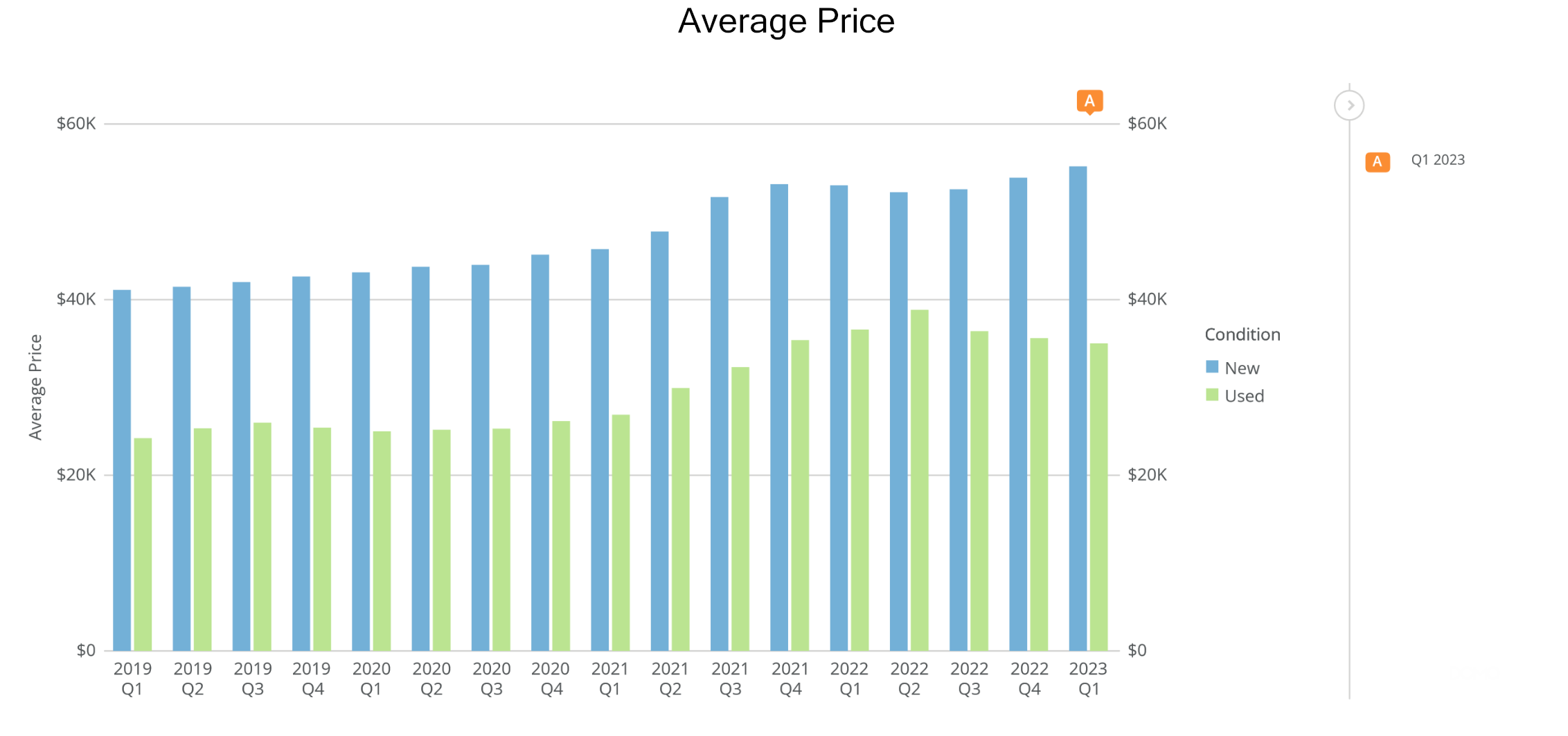Select the green Used bar for 2022 Q2
Viewport: 1568px width, 736px height.
pyautogui.click(x=920, y=480)
